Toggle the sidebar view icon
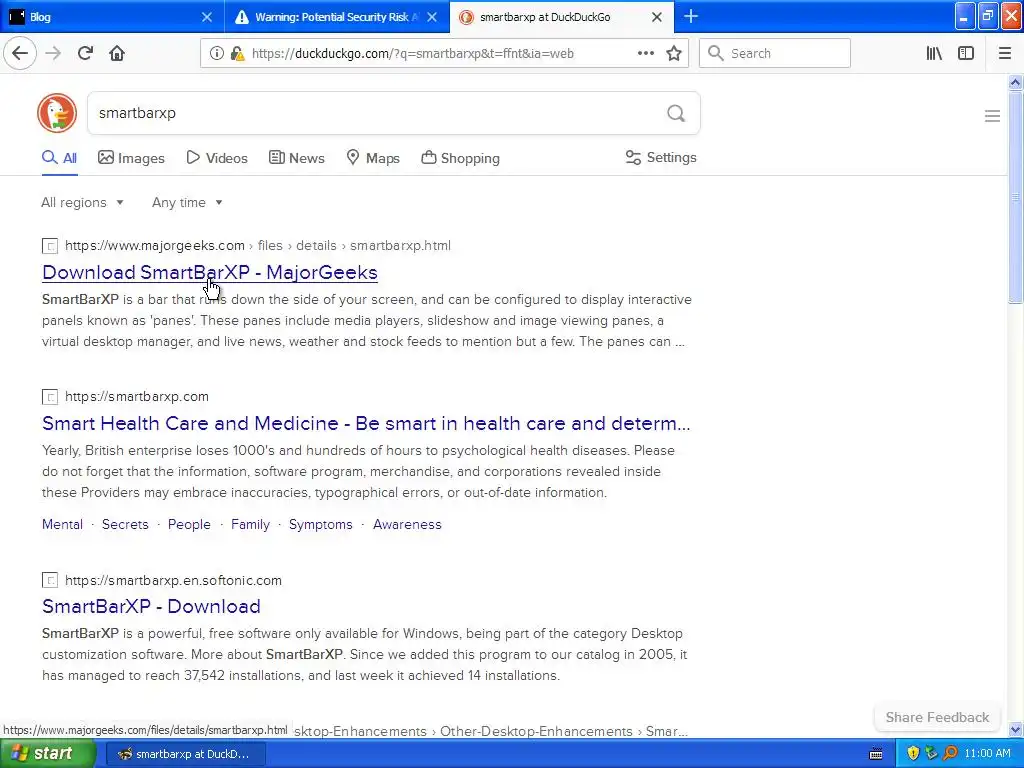 point(966,53)
